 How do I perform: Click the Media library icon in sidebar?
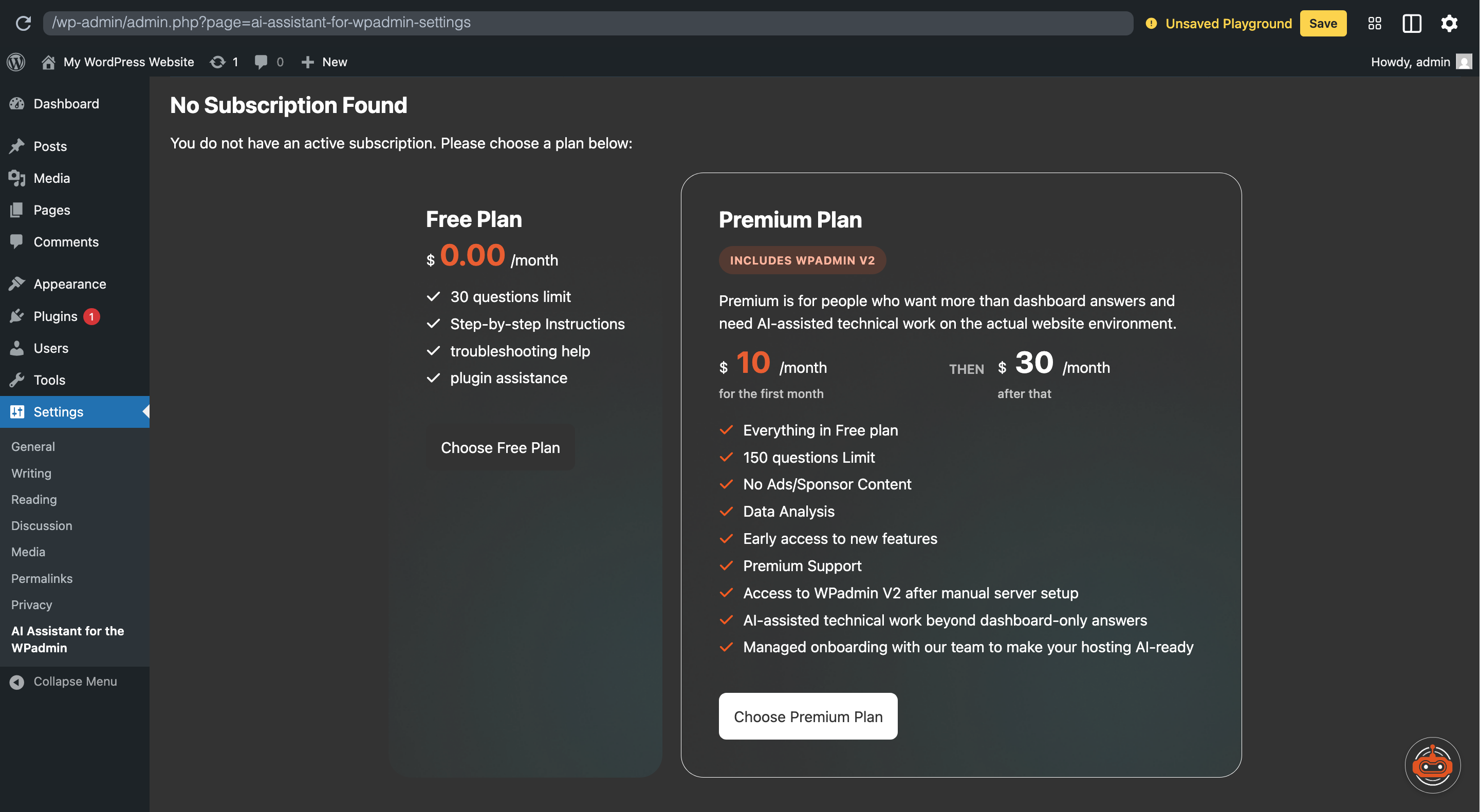[x=17, y=178]
